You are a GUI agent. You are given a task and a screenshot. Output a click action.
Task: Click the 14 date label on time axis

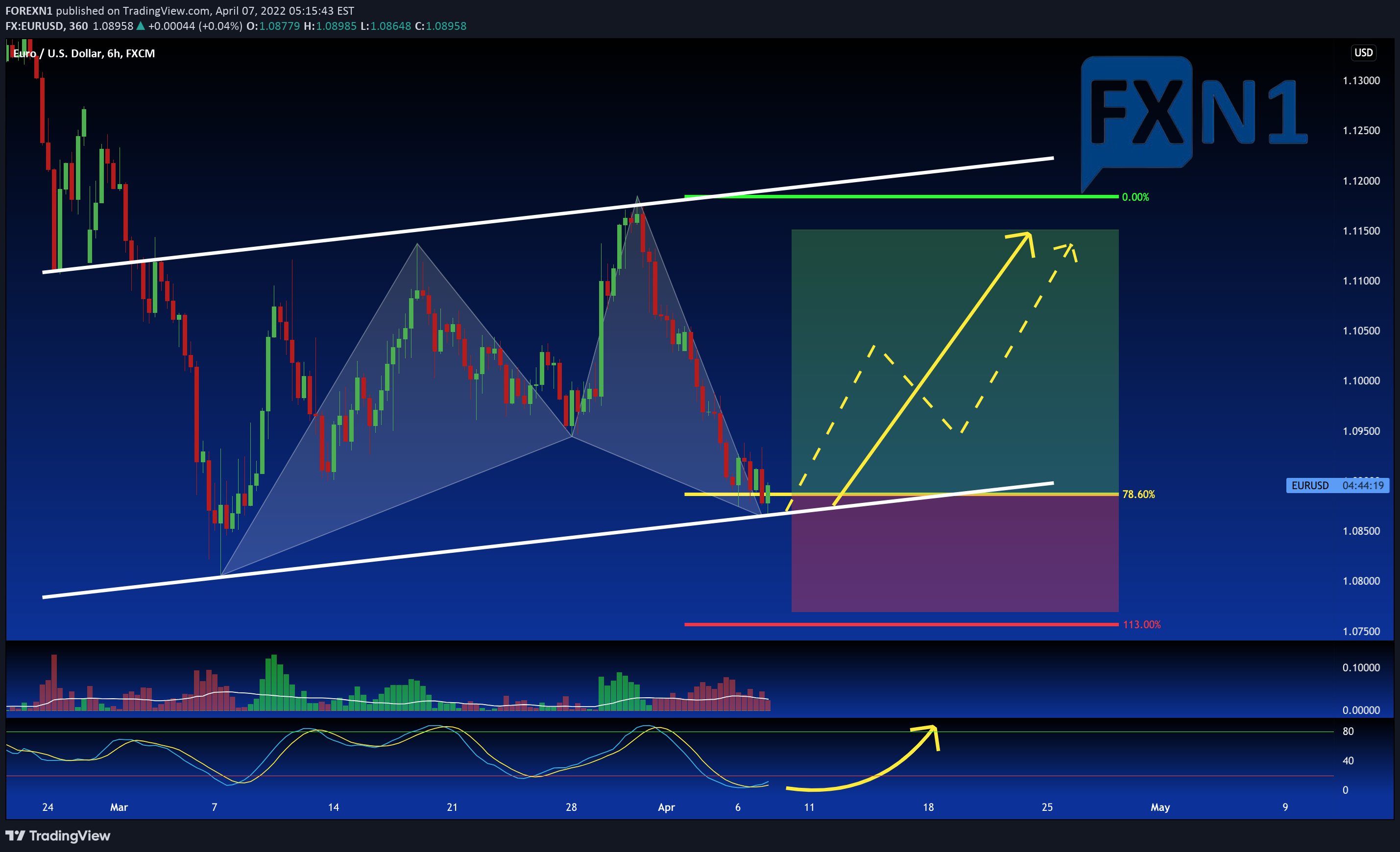(334, 807)
